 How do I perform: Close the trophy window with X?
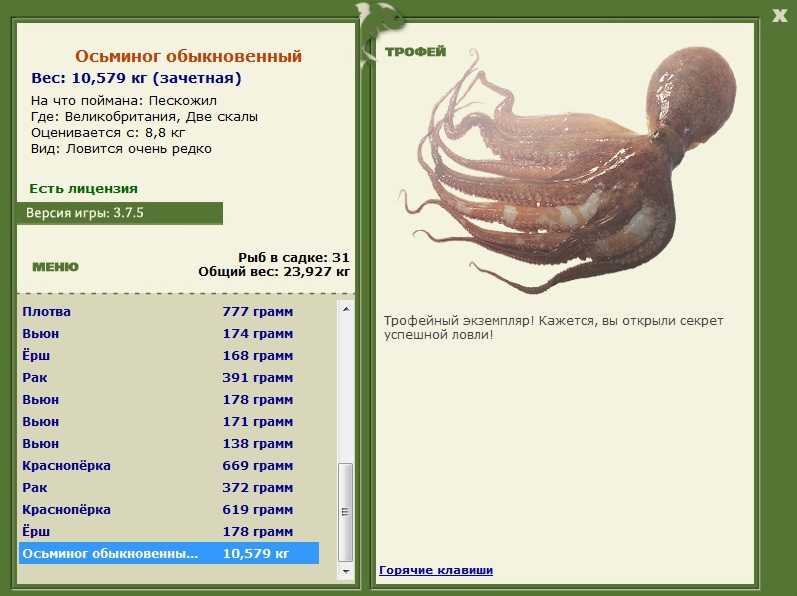click(780, 15)
